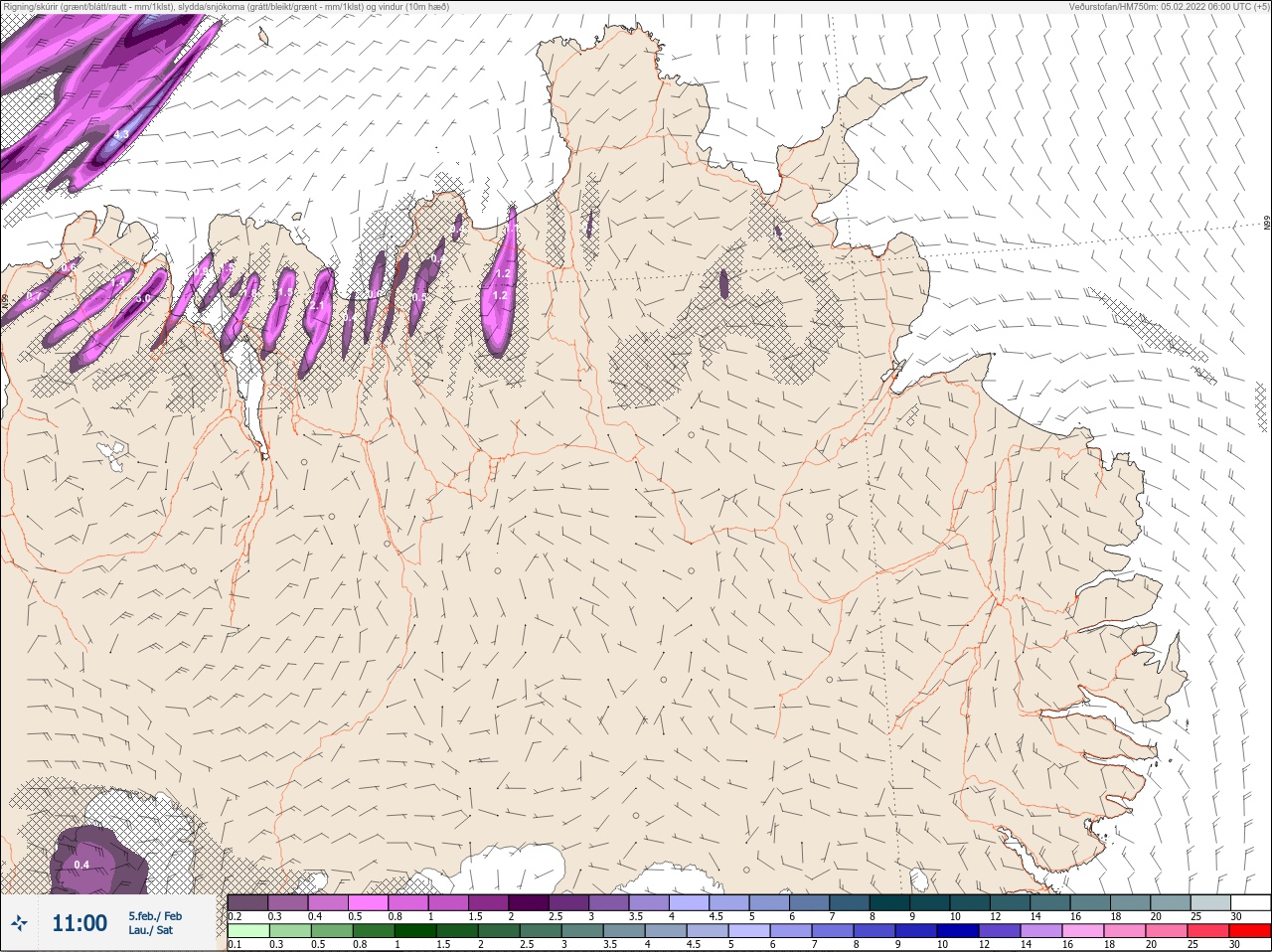This screenshot has width=1272, height=952.
Task: Click the dark teal 8 swatch in the upper legend
Action: click(x=889, y=902)
